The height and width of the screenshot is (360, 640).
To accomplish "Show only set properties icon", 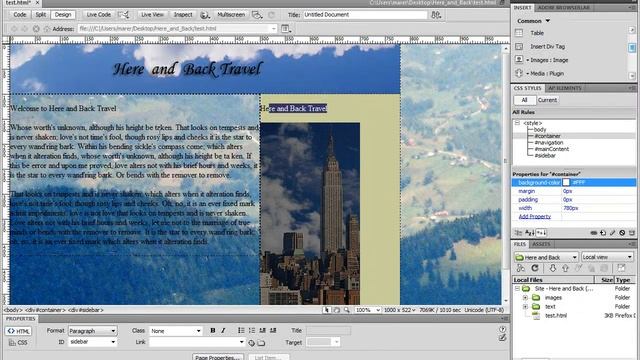I will click(x=541, y=233).
